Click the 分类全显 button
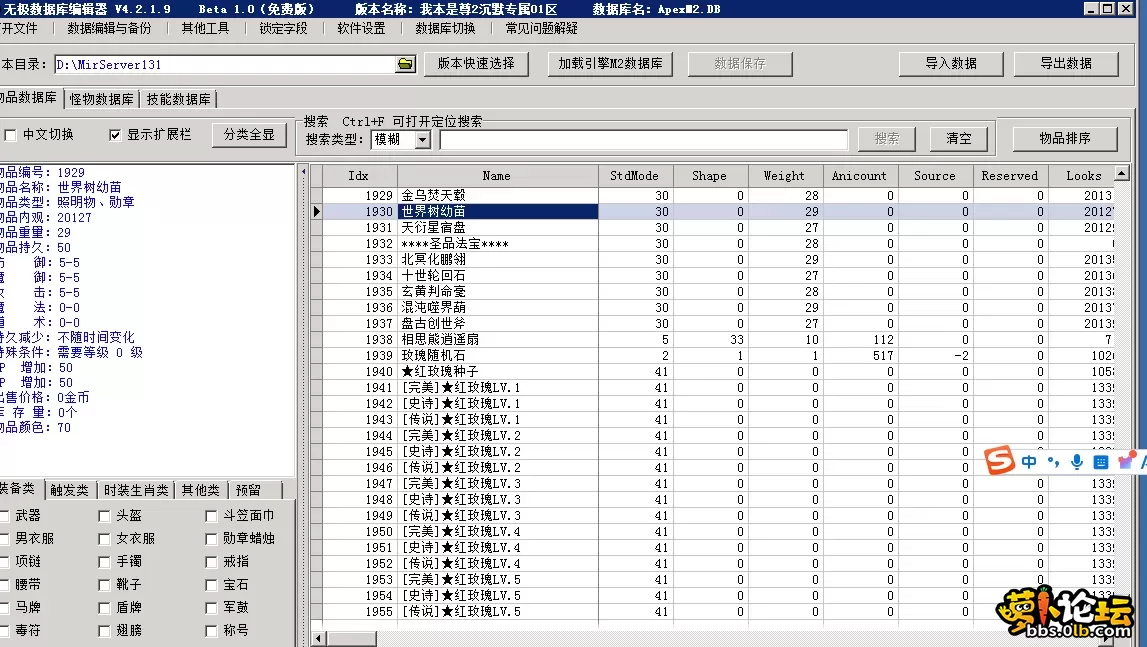This screenshot has height=647, width=1147. click(x=249, y=135)
